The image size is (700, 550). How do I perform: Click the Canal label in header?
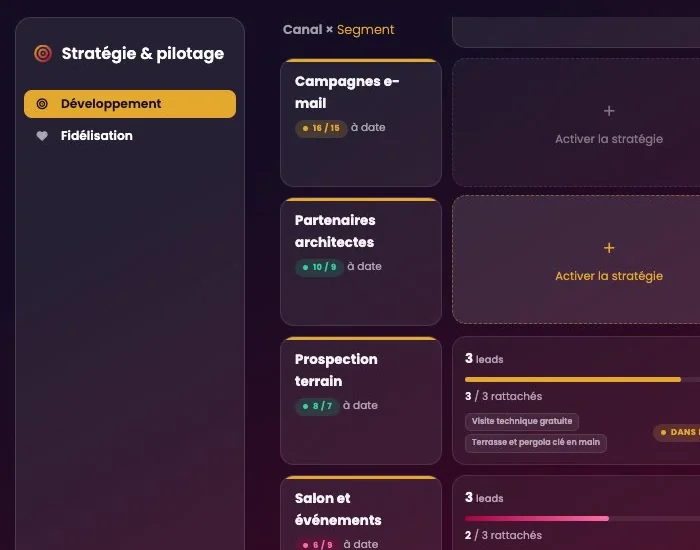(x=303, y=29)
